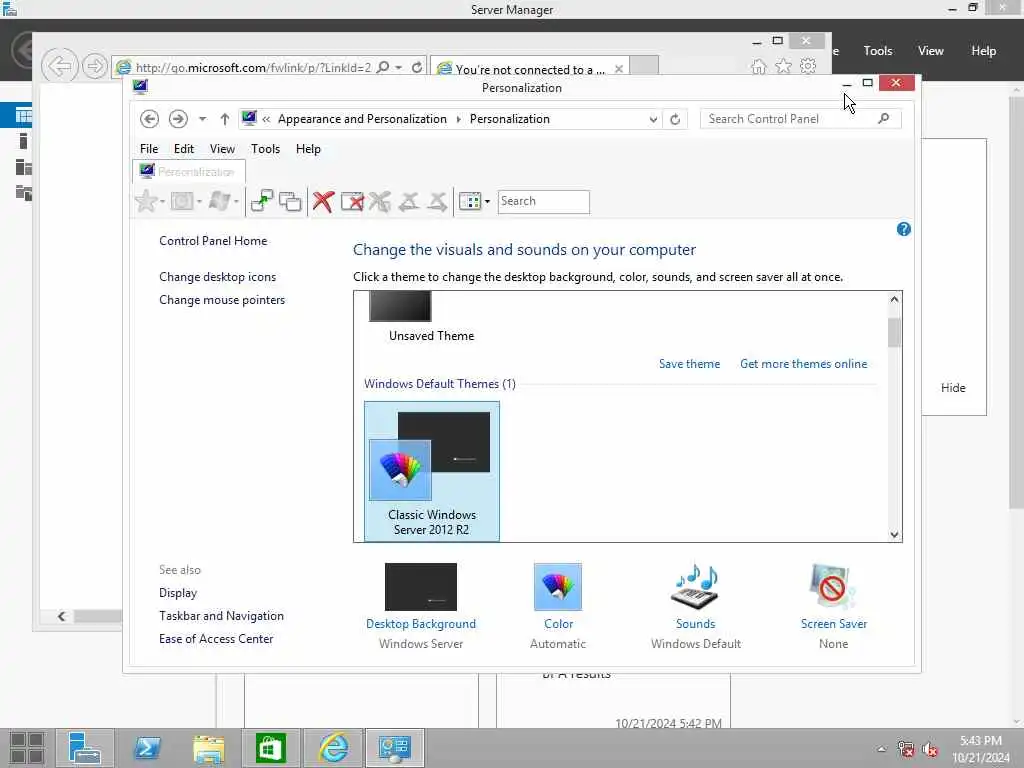Click the themes list scroll down arrow
This screenshot has height=768, width=1024.
(x=894, y=534)
